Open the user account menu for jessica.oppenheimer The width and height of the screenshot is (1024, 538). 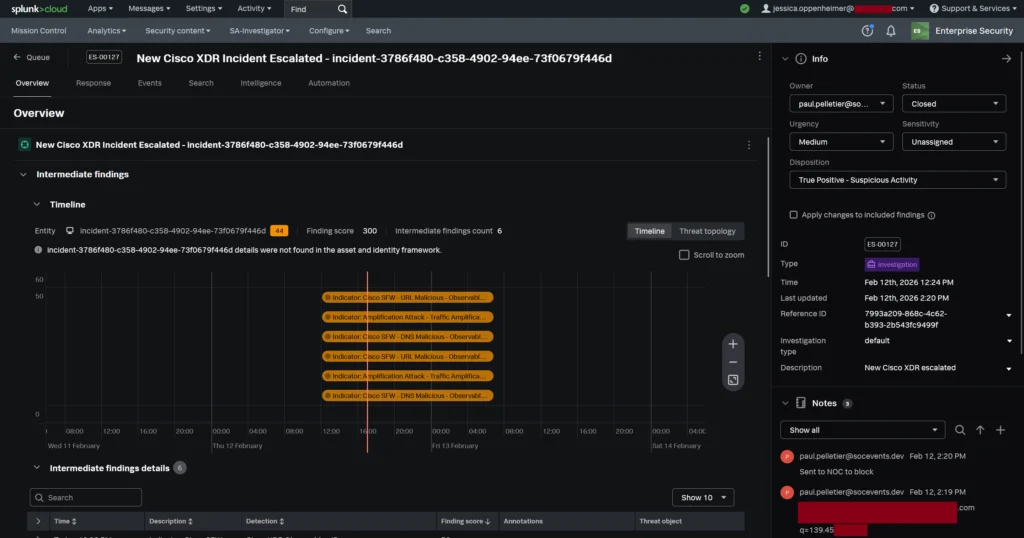point(838,8)
